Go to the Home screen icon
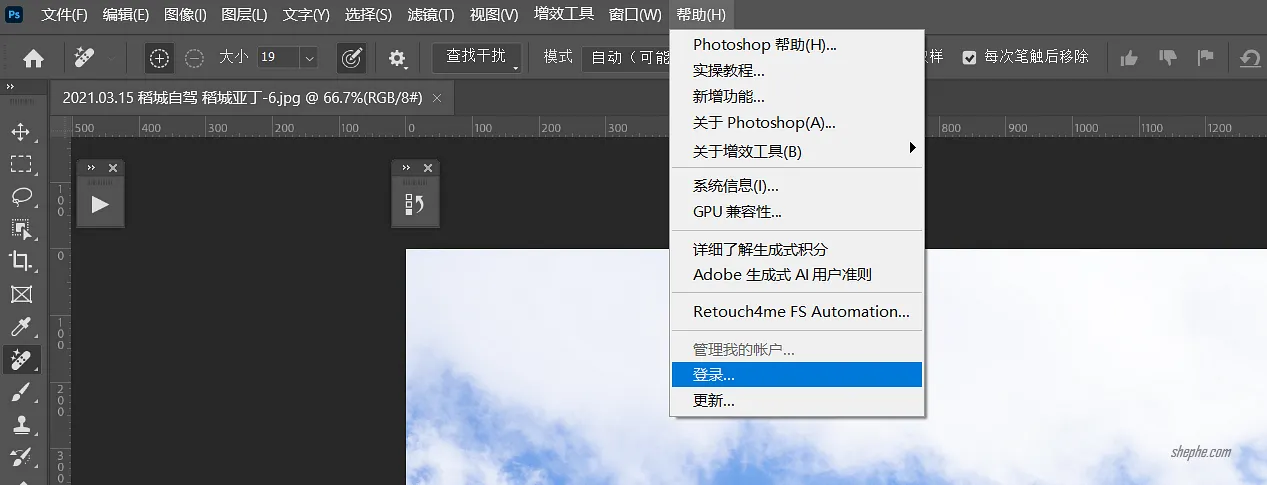1267x485 pixels. tap(33, 58)
